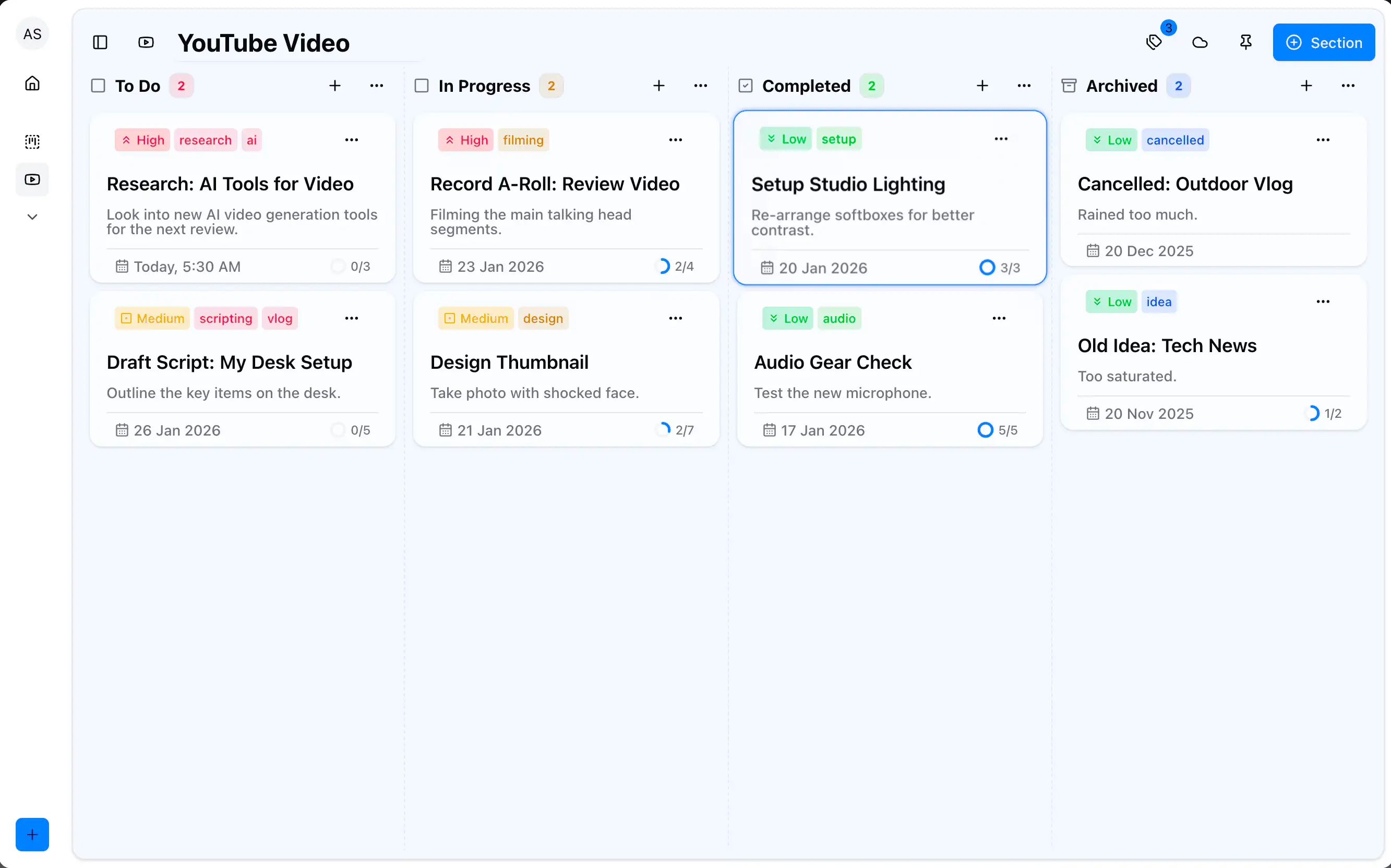
Task: Toggle the In Progress section checkbox
Action: coord(422,86)
